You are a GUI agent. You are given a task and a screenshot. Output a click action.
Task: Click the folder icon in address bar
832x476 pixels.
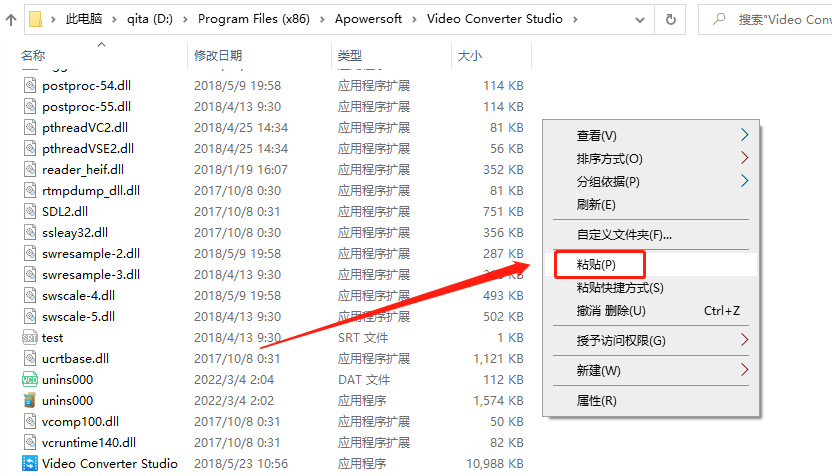click(x=35, y=19)
